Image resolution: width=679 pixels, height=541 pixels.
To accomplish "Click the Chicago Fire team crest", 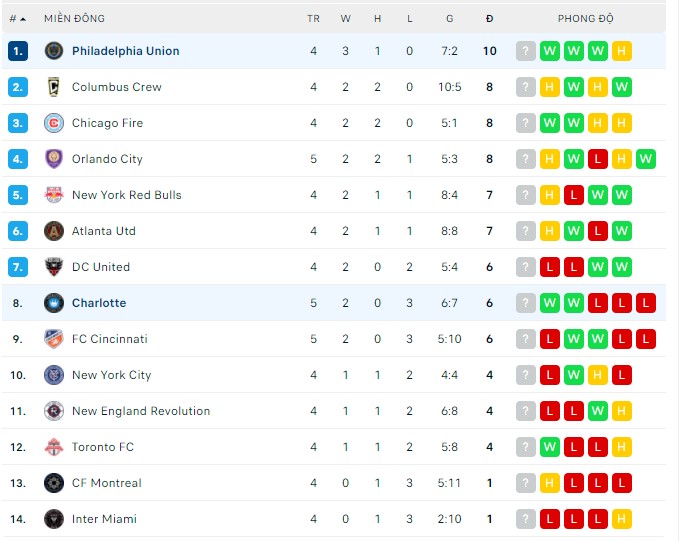I will click(54, 123).
